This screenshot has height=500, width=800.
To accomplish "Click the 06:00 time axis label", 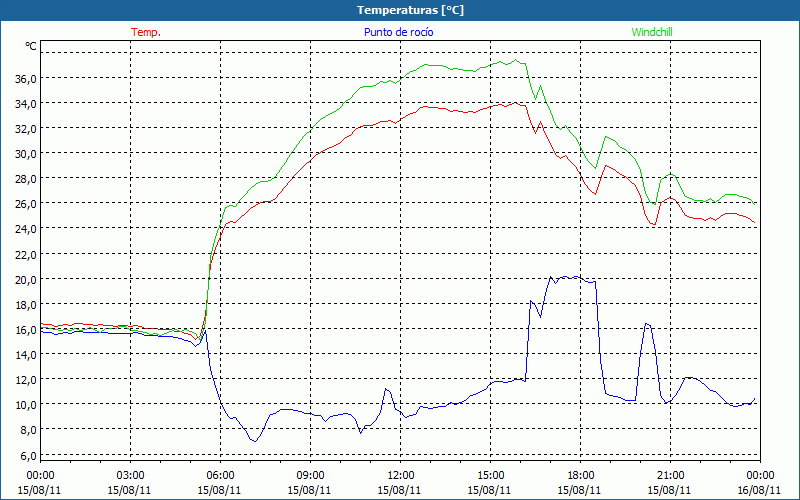I will coord(220,476).
